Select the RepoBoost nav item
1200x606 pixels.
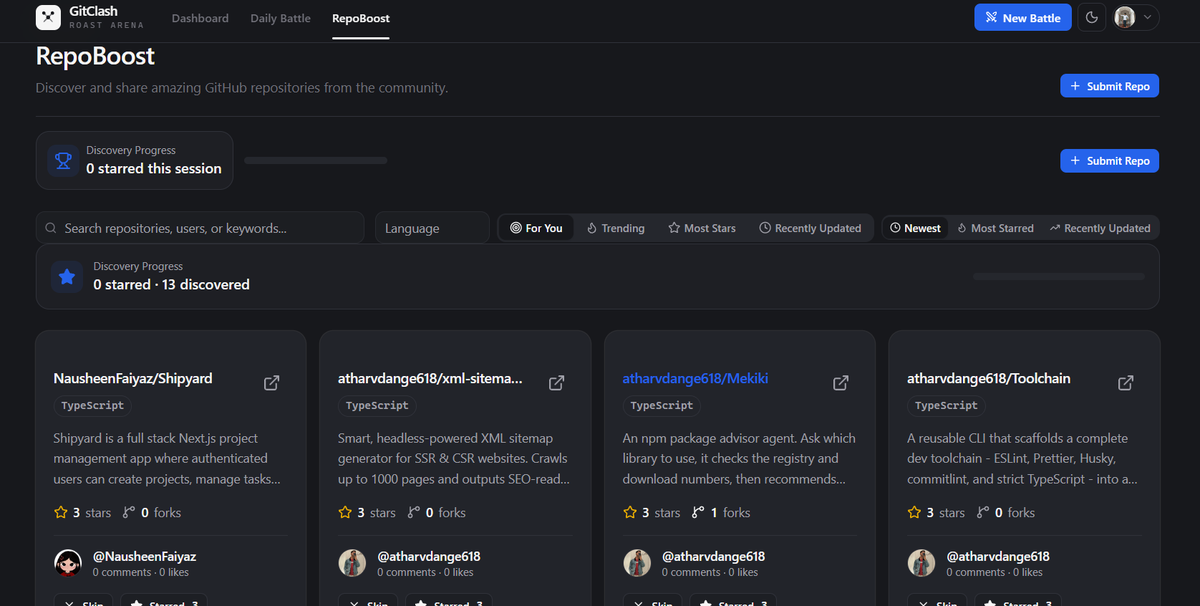click(361, 18)
